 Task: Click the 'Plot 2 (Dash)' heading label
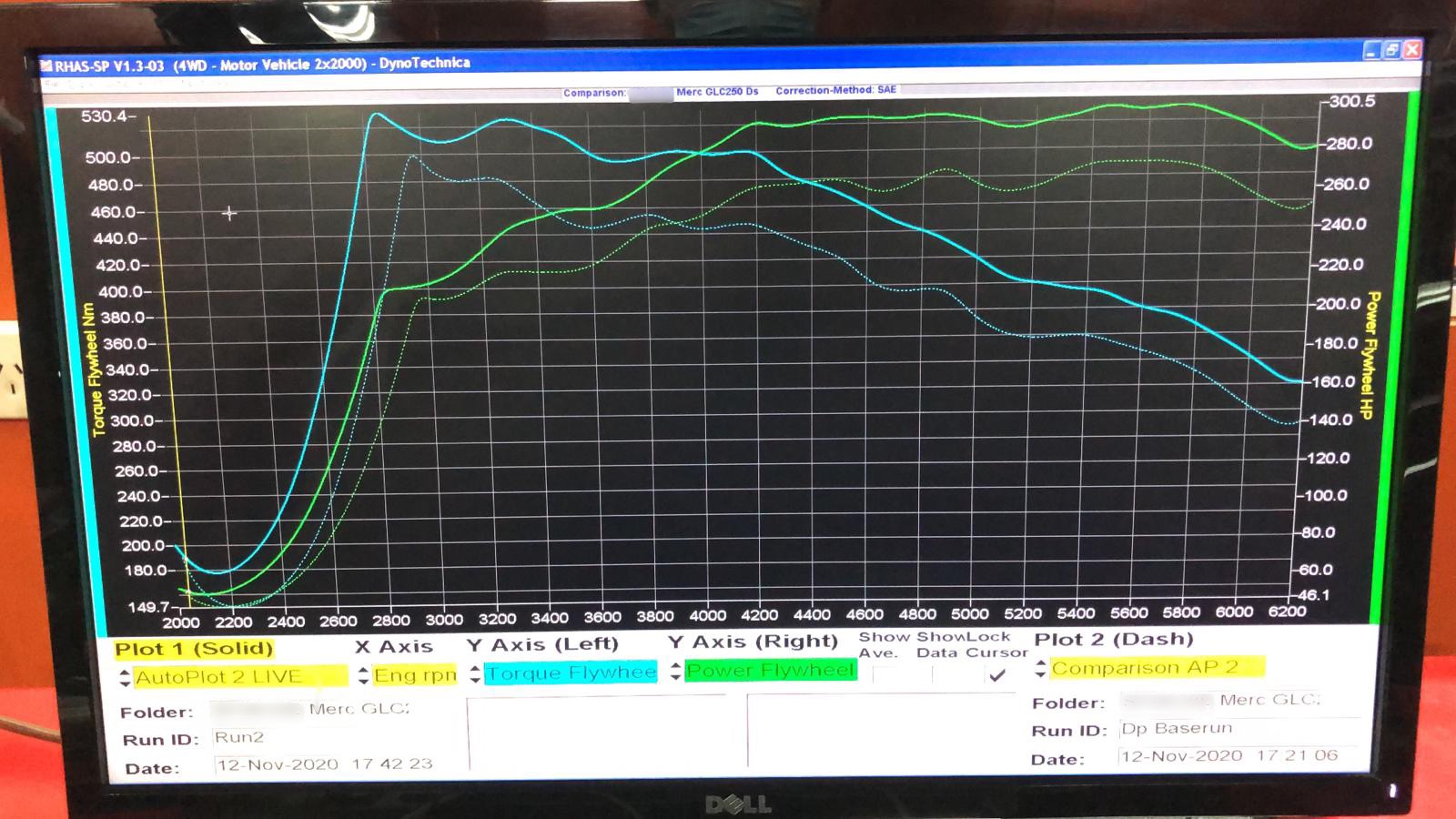1113,639
